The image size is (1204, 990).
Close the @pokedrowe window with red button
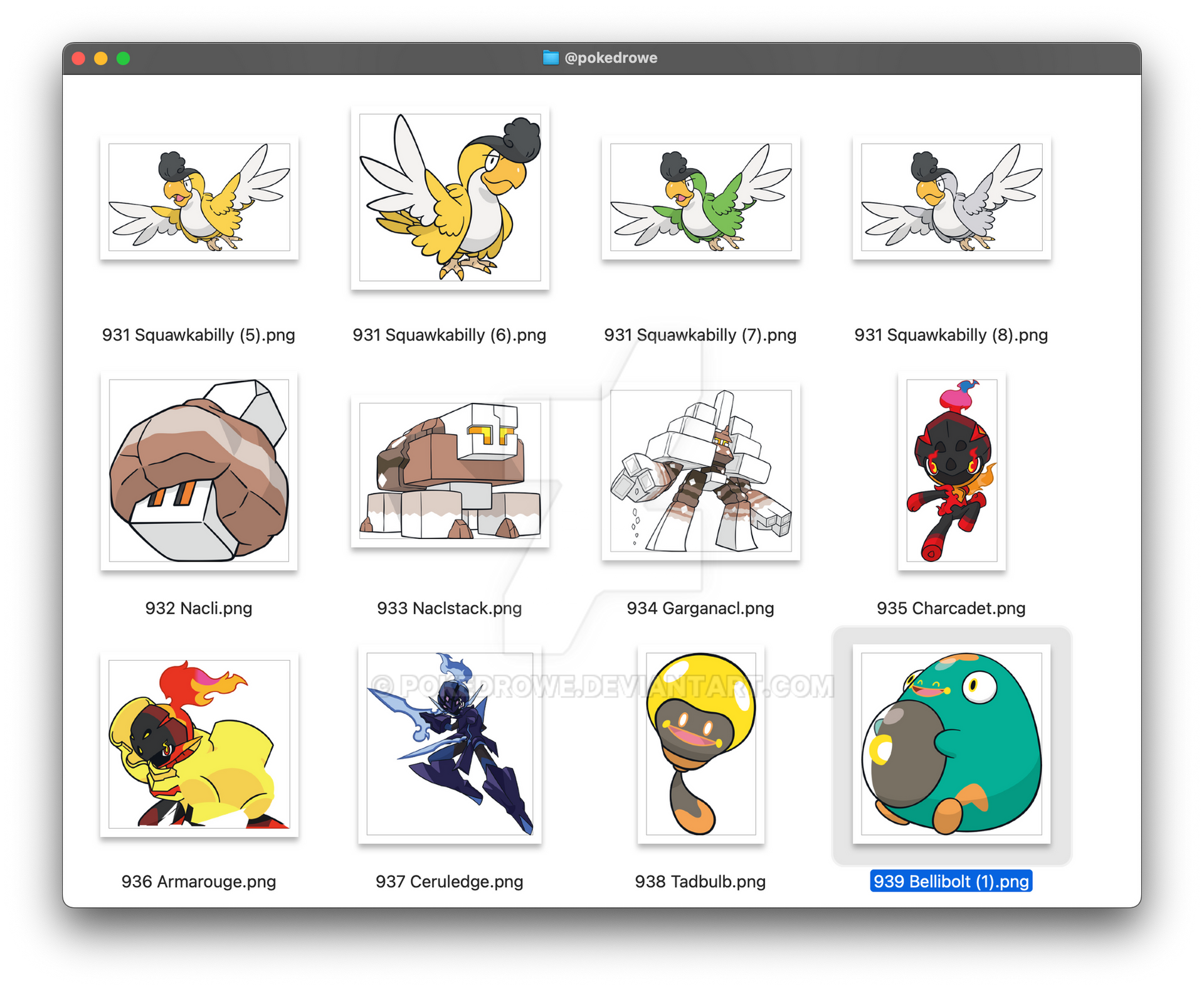point(78,58)
